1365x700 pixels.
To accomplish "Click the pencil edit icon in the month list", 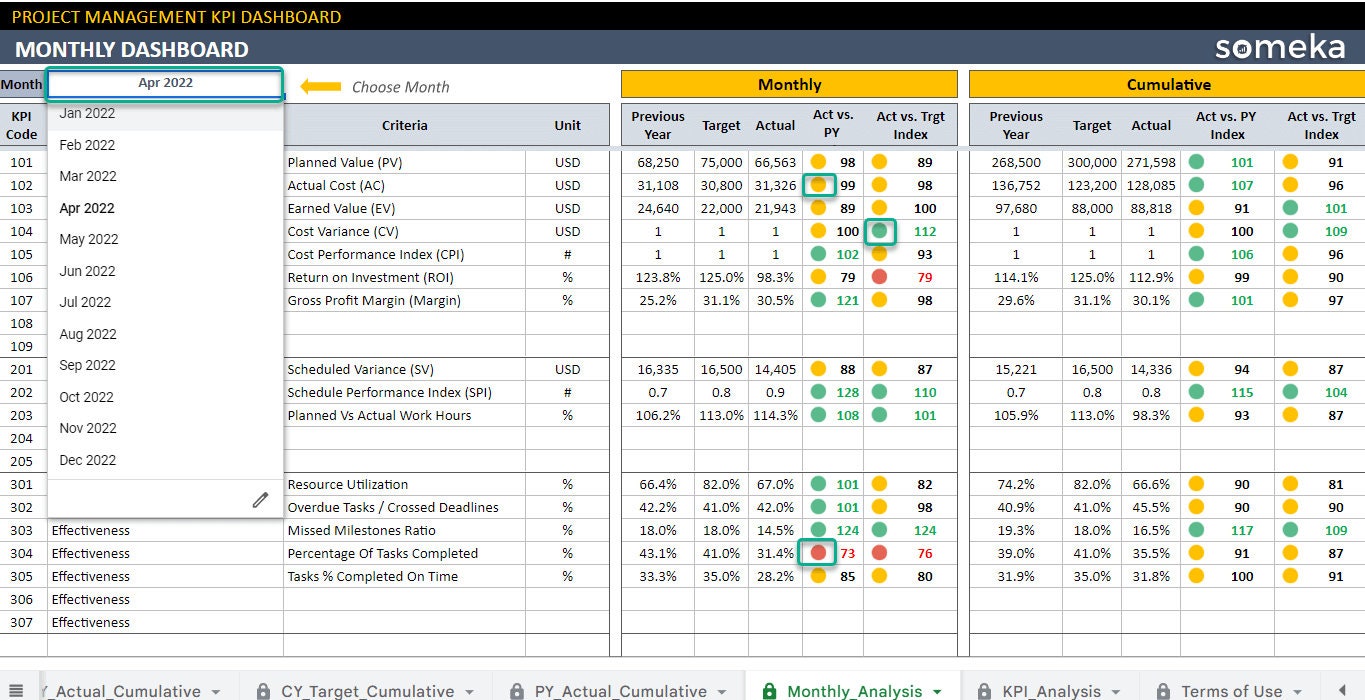I will point(261,499).
